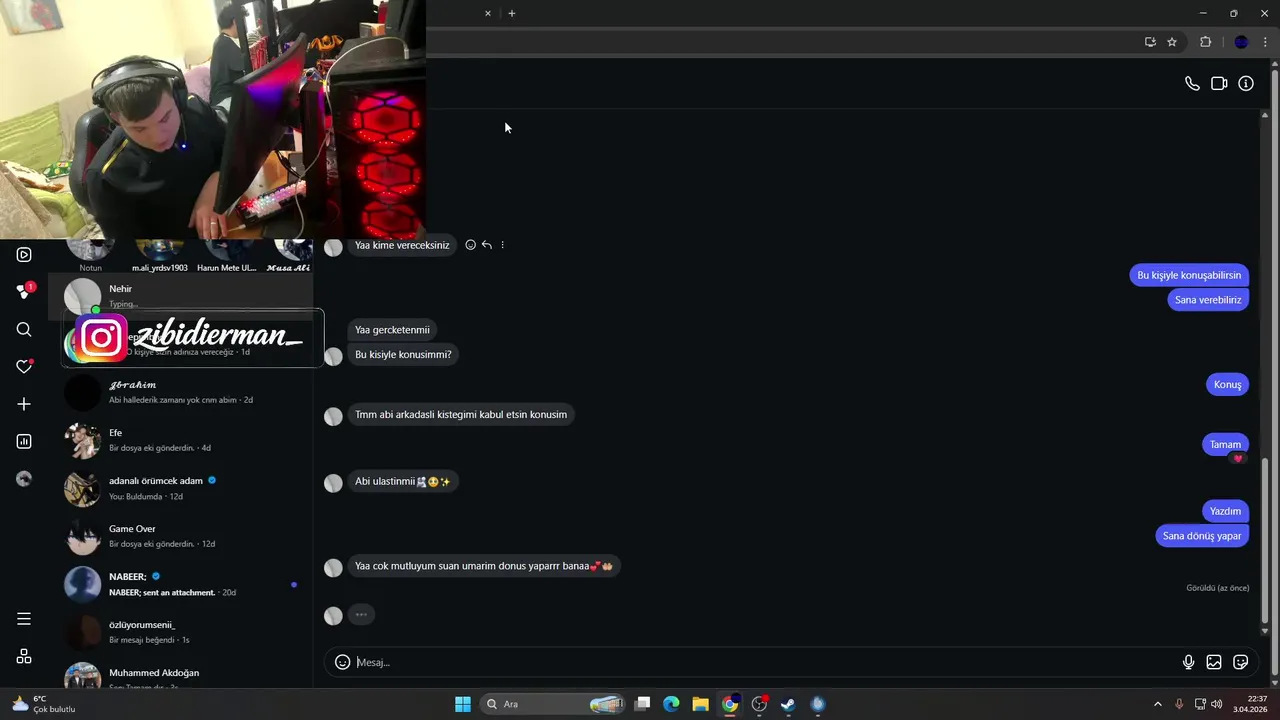The height and width of the screenshot is (720, 1280).
Task: Open Steam from the taskbar
Action: (x=788, y=704)
